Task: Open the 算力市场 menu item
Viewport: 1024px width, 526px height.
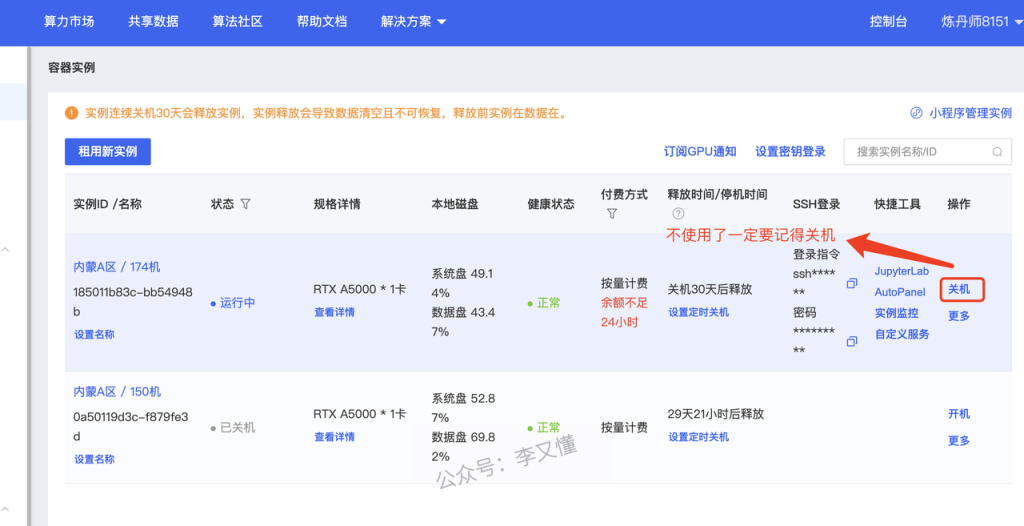Action: click(69, 21)
